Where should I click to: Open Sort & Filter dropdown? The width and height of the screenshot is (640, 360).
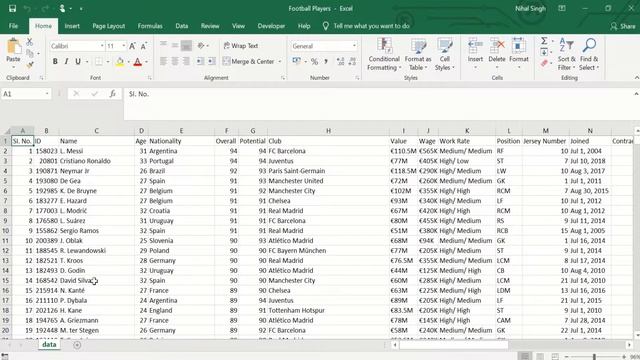(566, 54)
